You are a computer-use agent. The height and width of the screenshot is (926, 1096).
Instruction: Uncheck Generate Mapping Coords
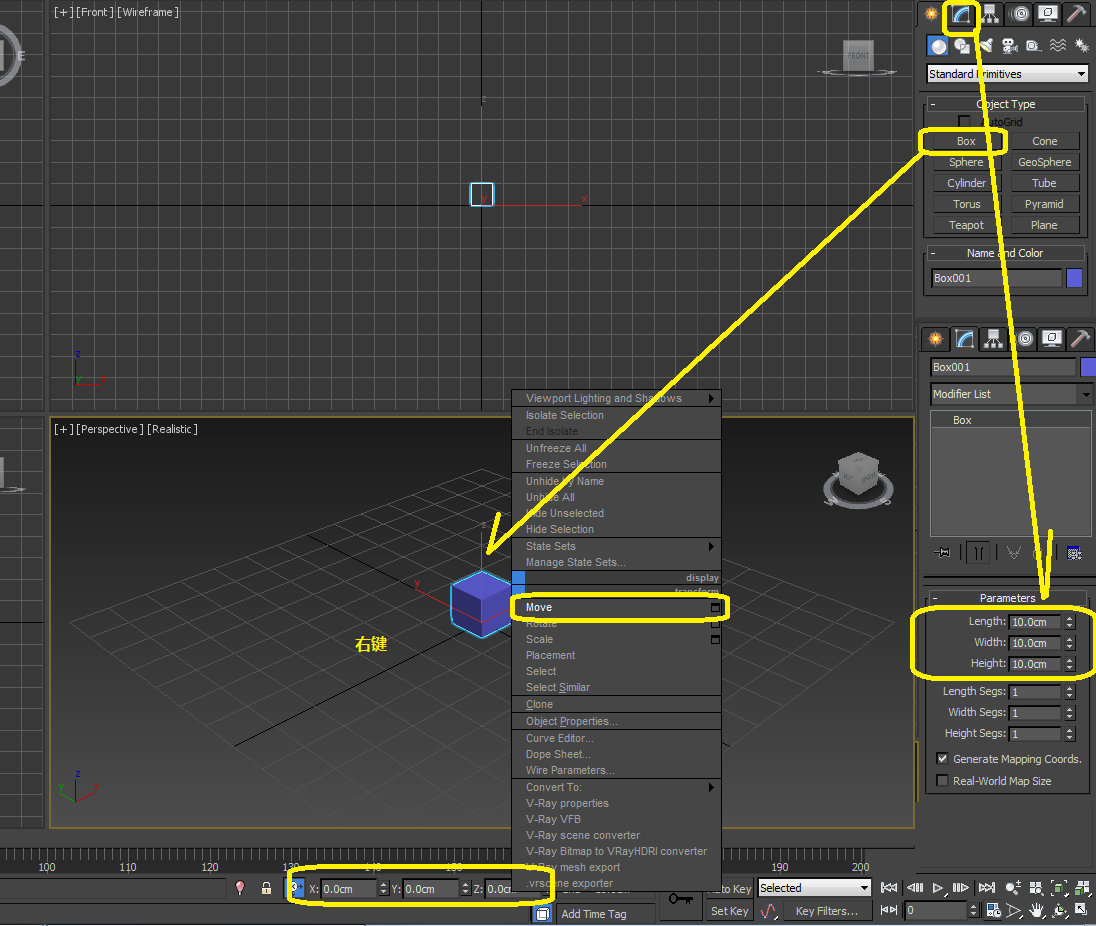(942, 759)
